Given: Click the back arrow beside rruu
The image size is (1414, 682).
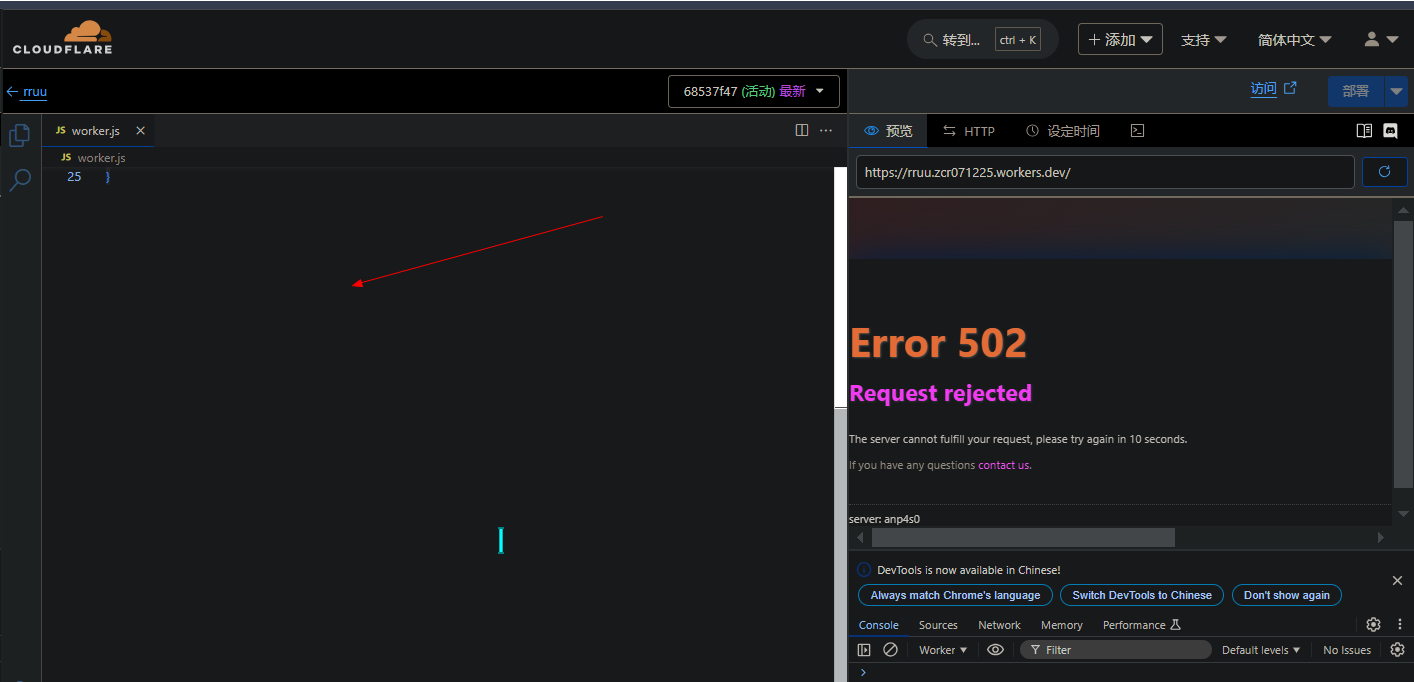Looking at the screenshot, I should 12,92.
